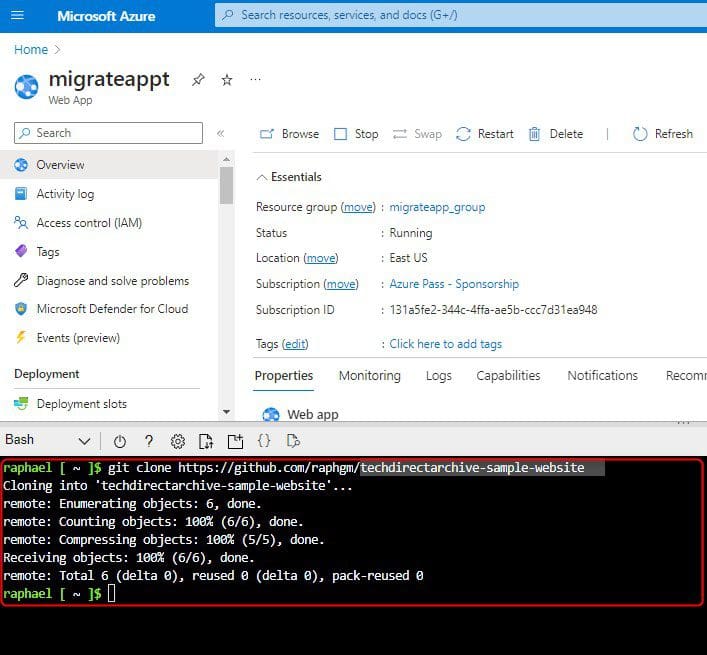Go to the Home breadcrumb
Image resolution: width=707 pixels, height=655 pixels.
point(31,49)
